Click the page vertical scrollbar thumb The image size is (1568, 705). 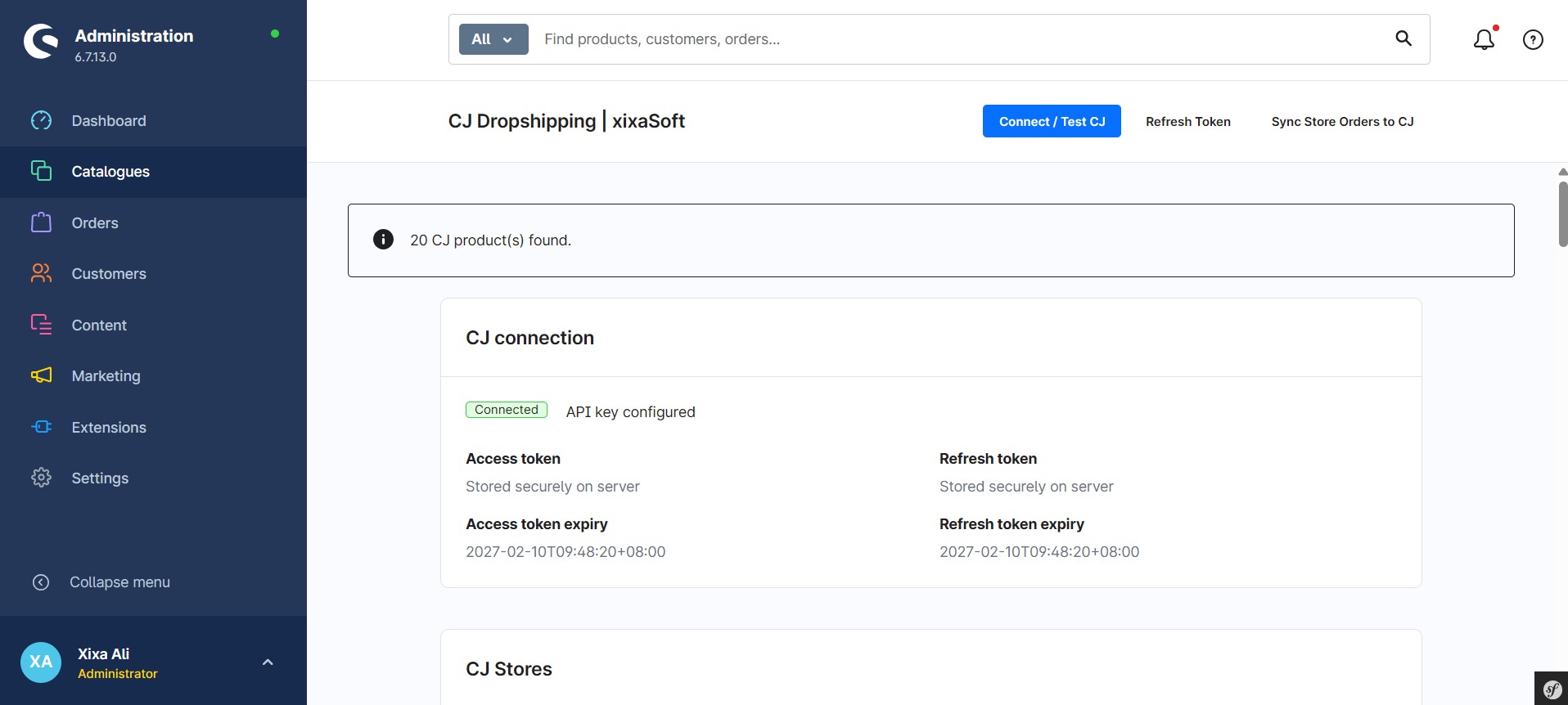(1563, 214)
